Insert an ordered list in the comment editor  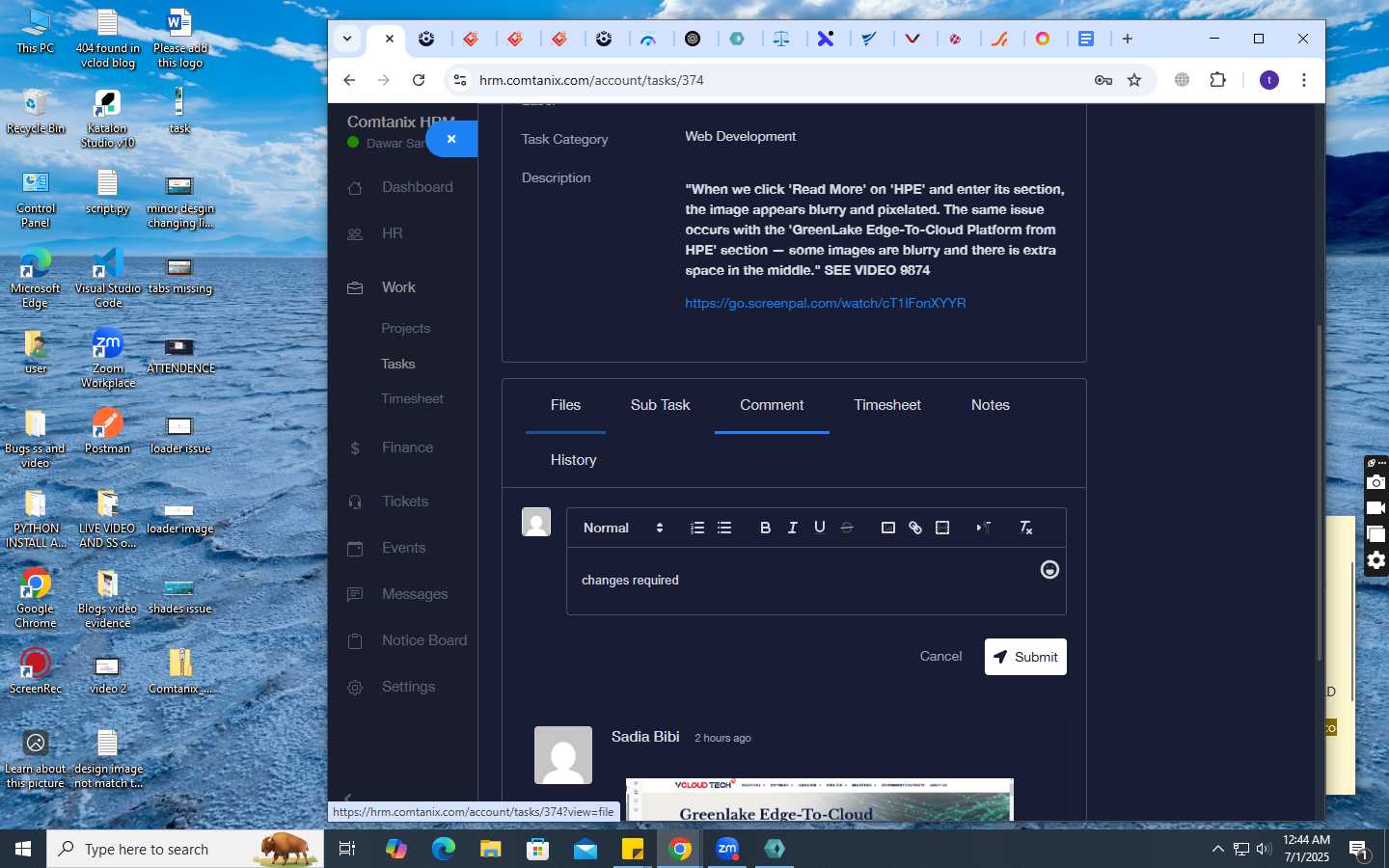point(697,528)
